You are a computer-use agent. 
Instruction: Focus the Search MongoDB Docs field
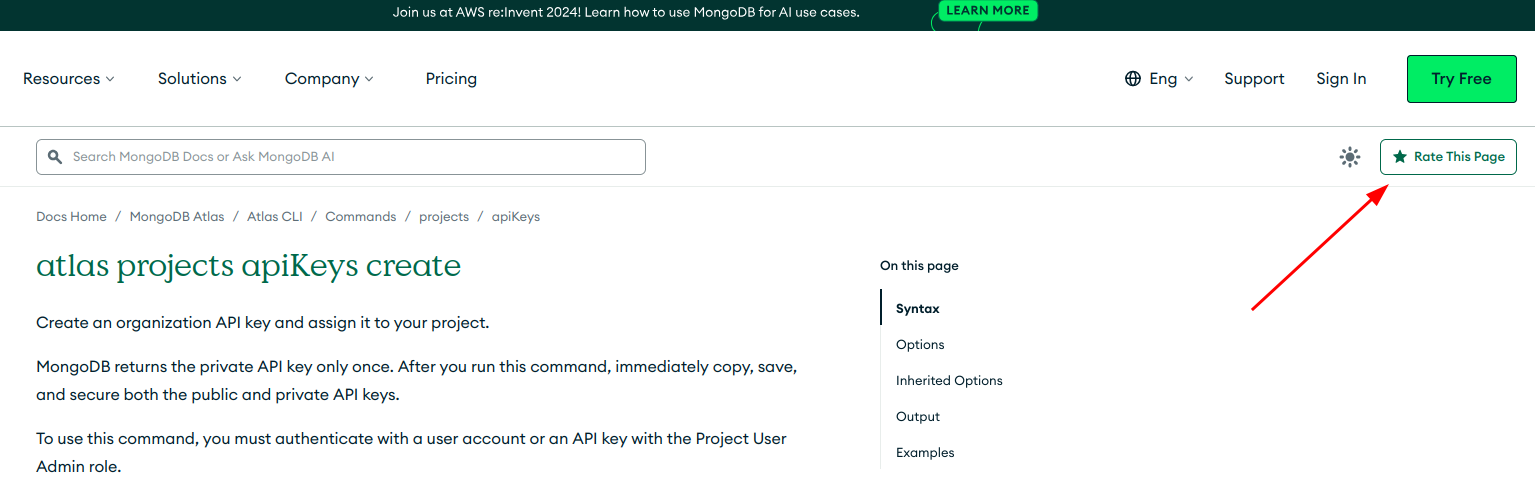pyautogui.click(x=350, y=157)
